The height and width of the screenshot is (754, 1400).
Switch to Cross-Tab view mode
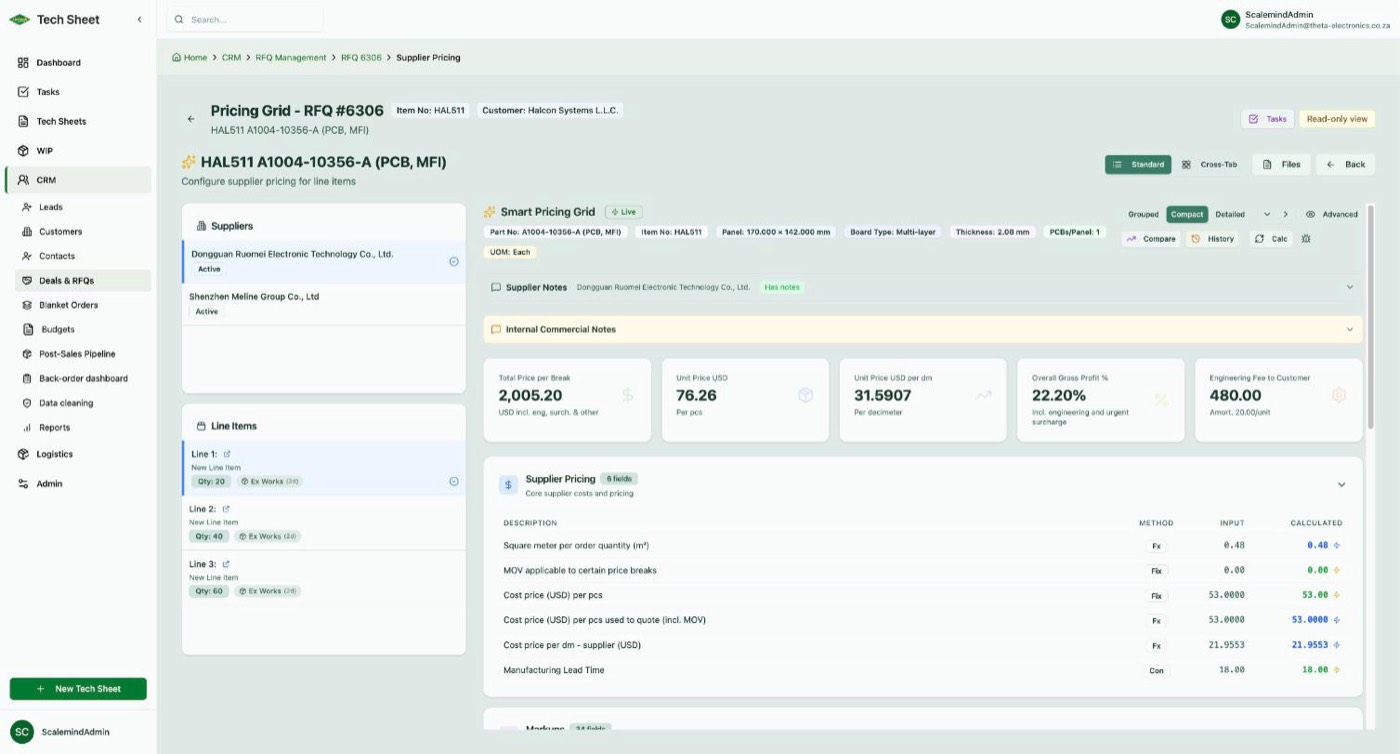(x=1210, y=164)
